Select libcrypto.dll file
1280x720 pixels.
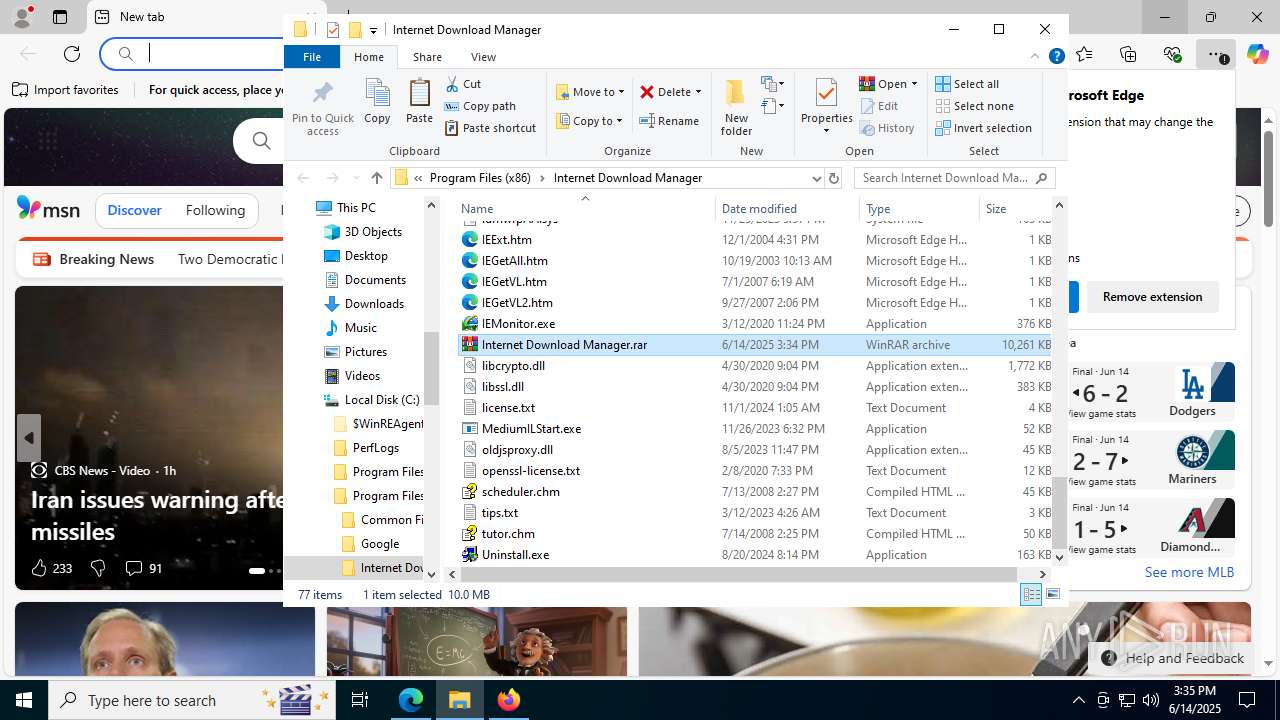(513, 366)
